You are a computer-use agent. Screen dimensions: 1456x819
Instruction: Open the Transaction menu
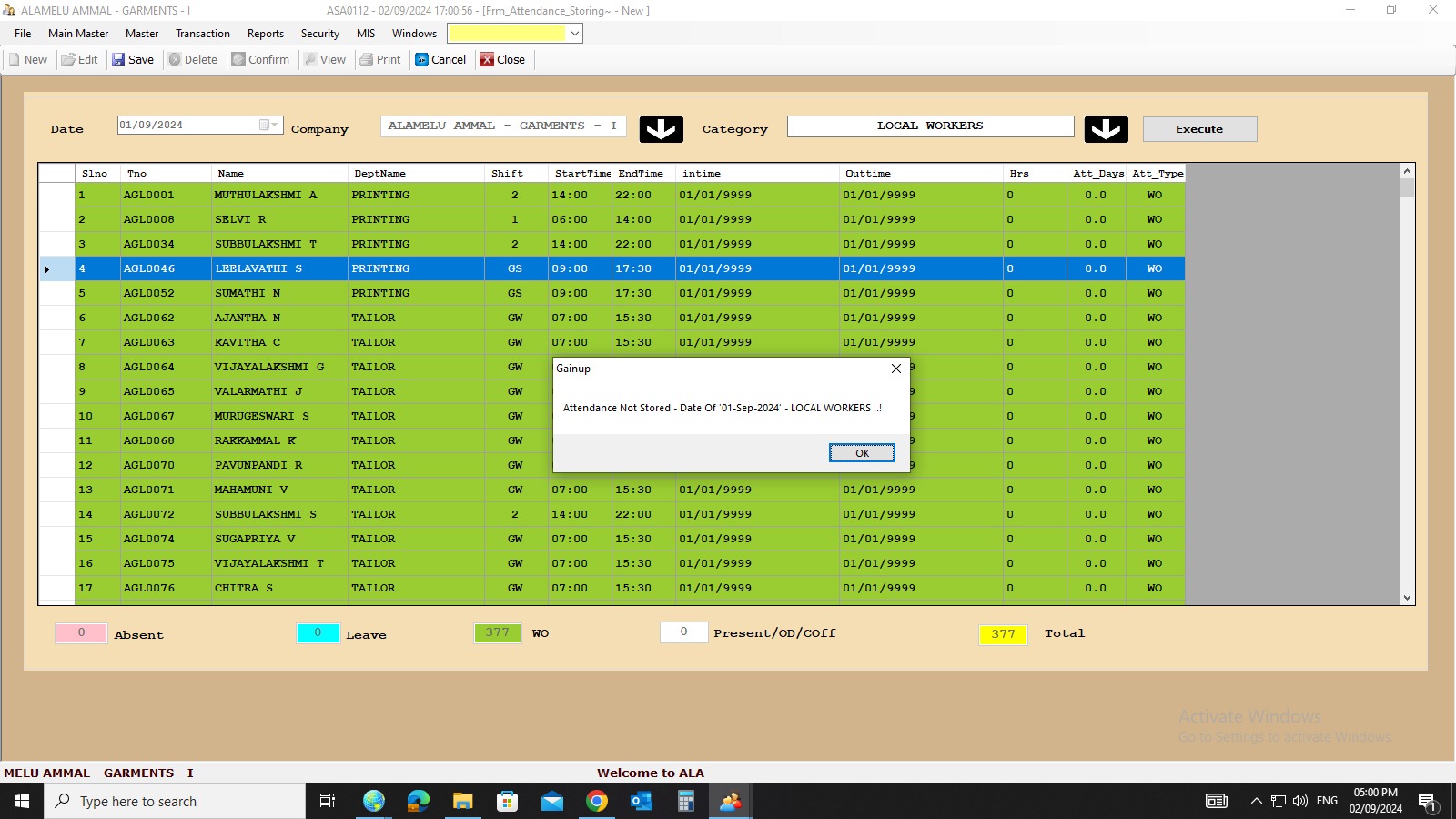[x=202, y=34]
